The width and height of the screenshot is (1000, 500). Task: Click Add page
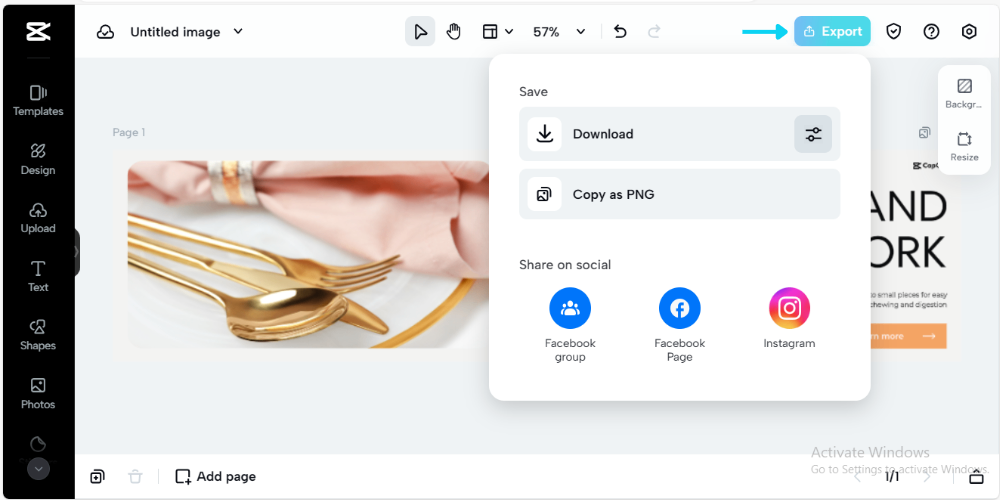216,476
